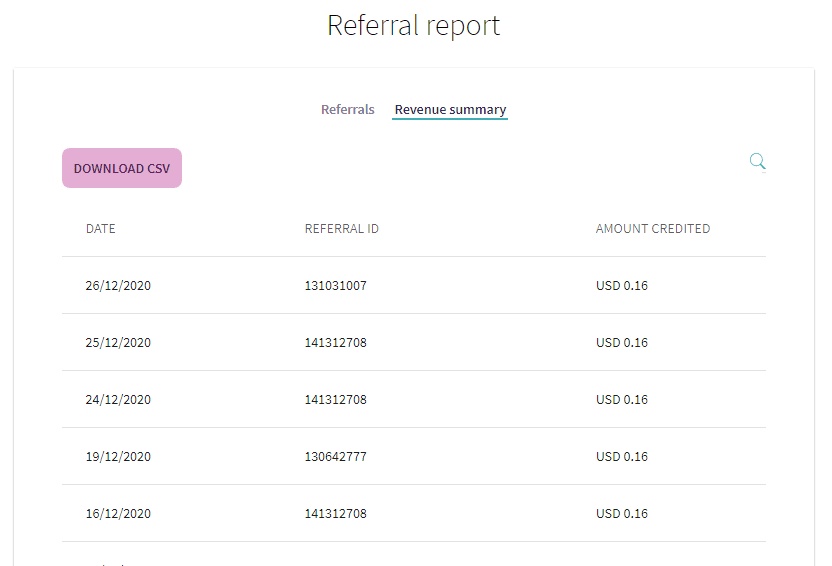Image resolution: width=832 pixels, height=566 pixels.
Task: Click the DATE column header
Action: [x=101, y=229]
